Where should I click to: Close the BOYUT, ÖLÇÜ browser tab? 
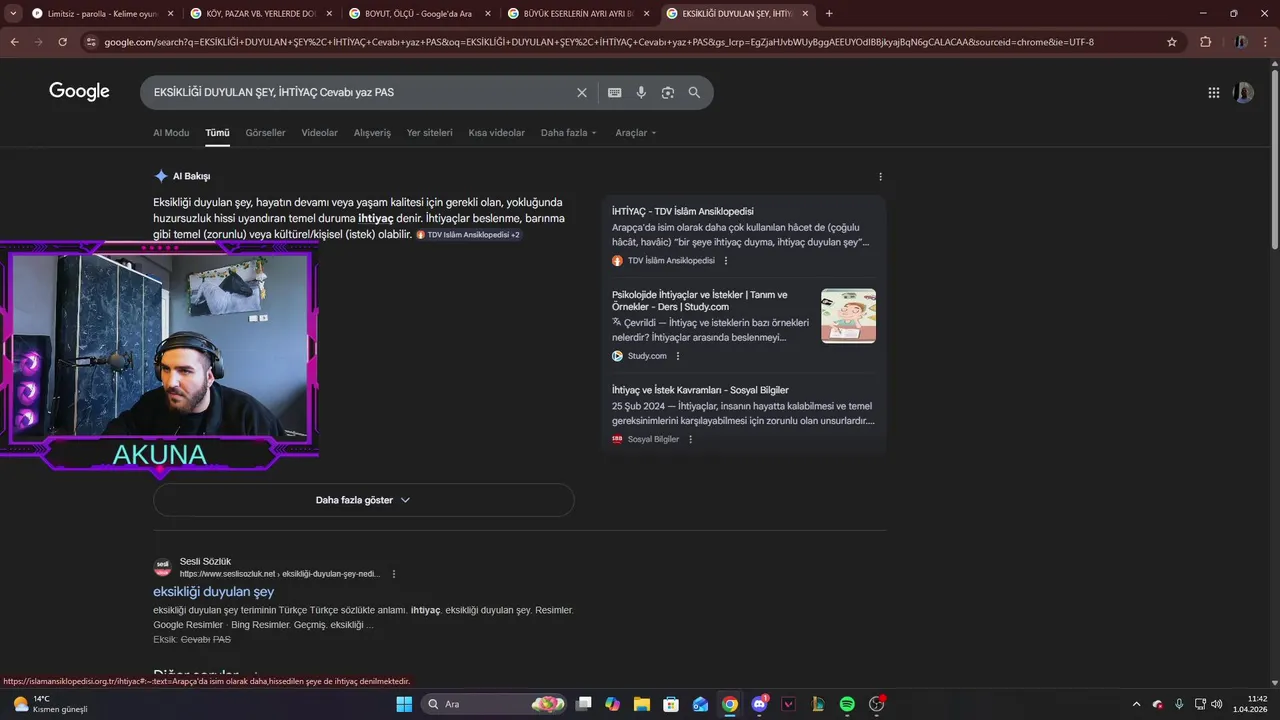487,14
